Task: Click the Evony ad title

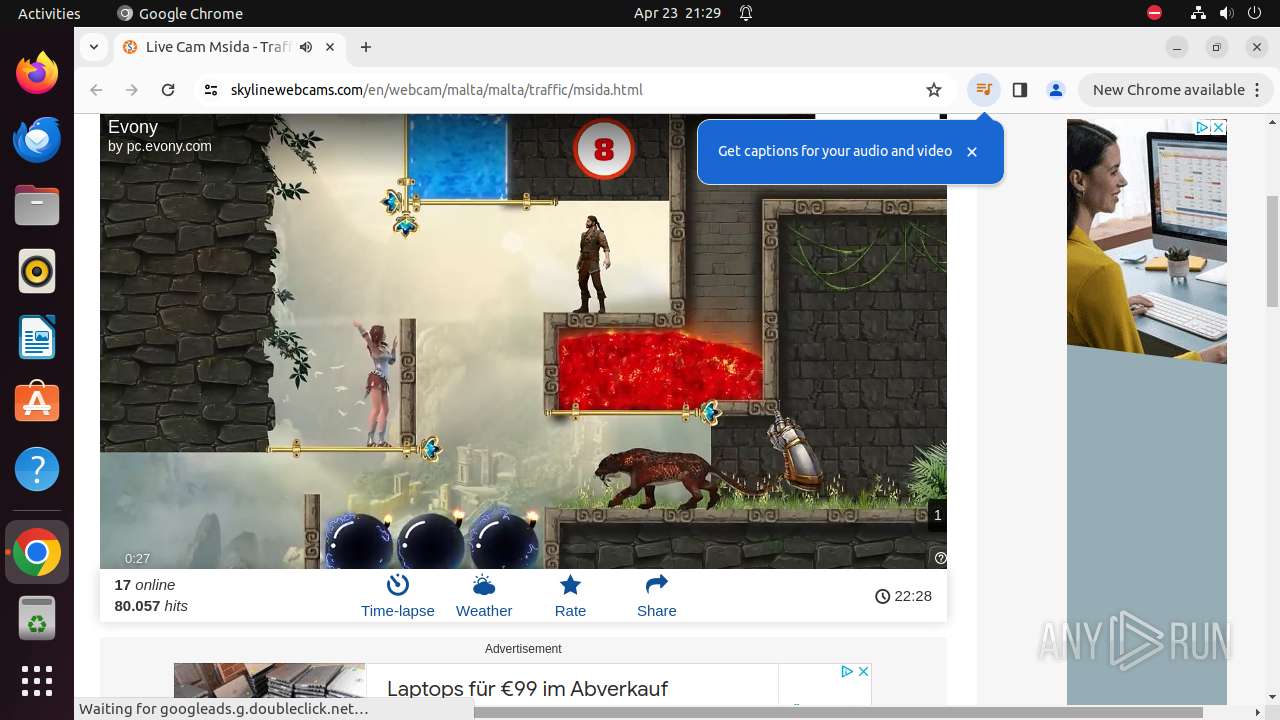Action: (133, 127)
